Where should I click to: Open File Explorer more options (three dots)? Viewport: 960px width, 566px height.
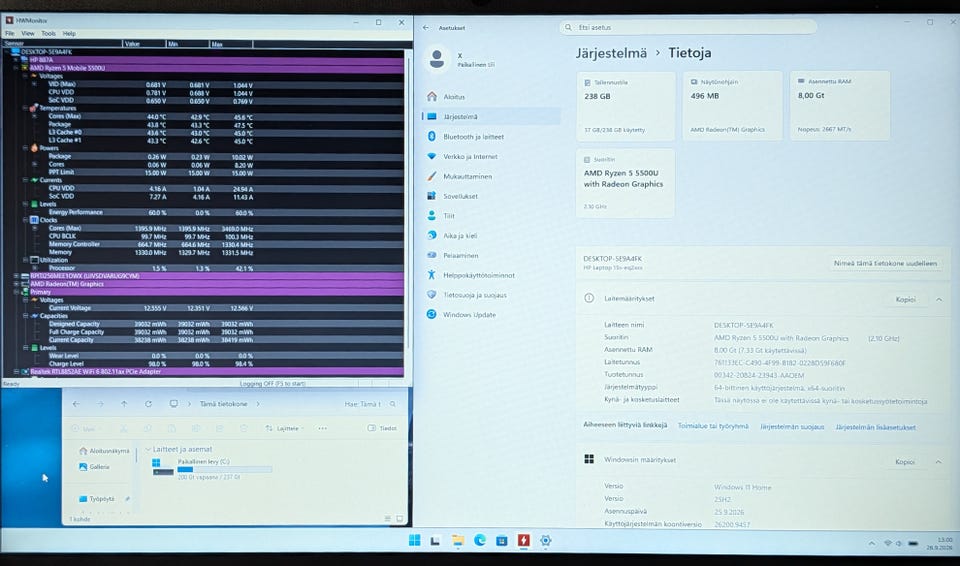click(323, 428)
